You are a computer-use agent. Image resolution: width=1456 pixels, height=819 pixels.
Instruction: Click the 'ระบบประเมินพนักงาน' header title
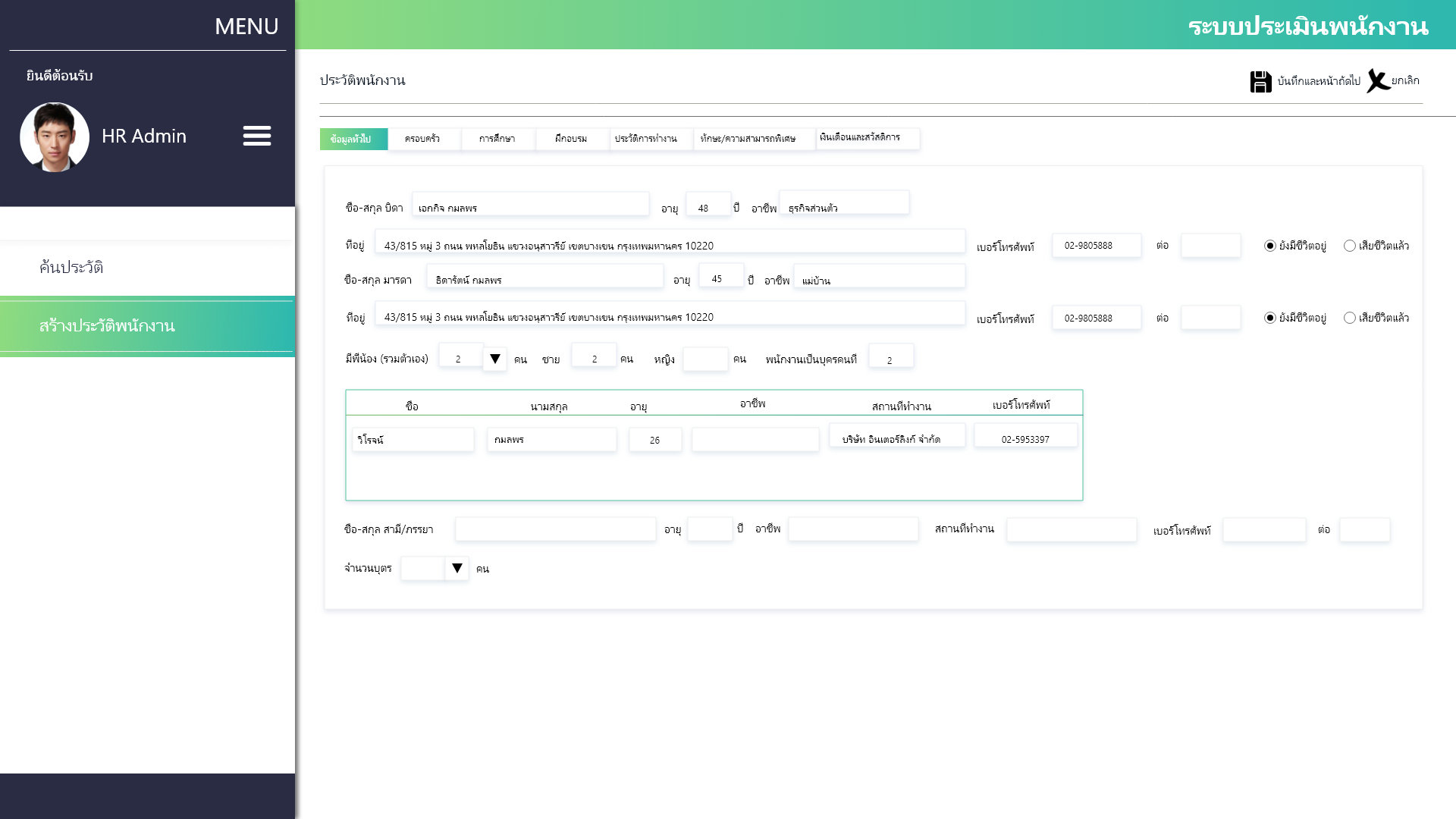pos(1308,27)
